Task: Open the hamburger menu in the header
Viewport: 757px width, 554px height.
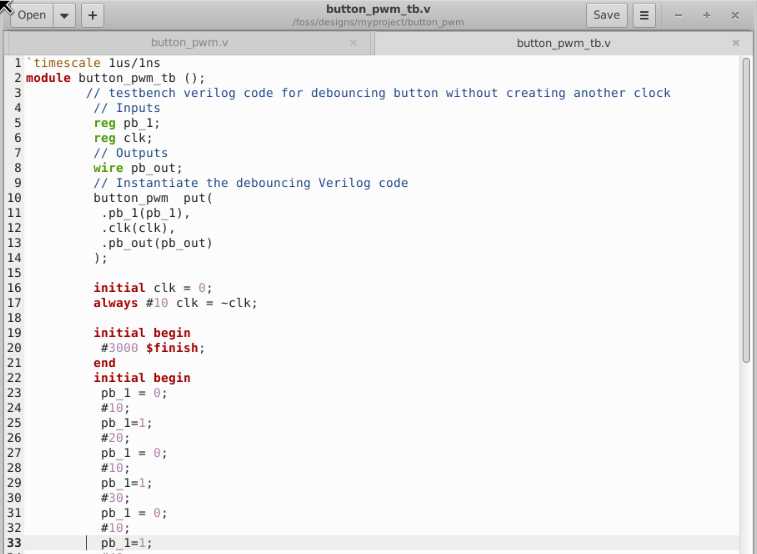Action: pos(644,15)
